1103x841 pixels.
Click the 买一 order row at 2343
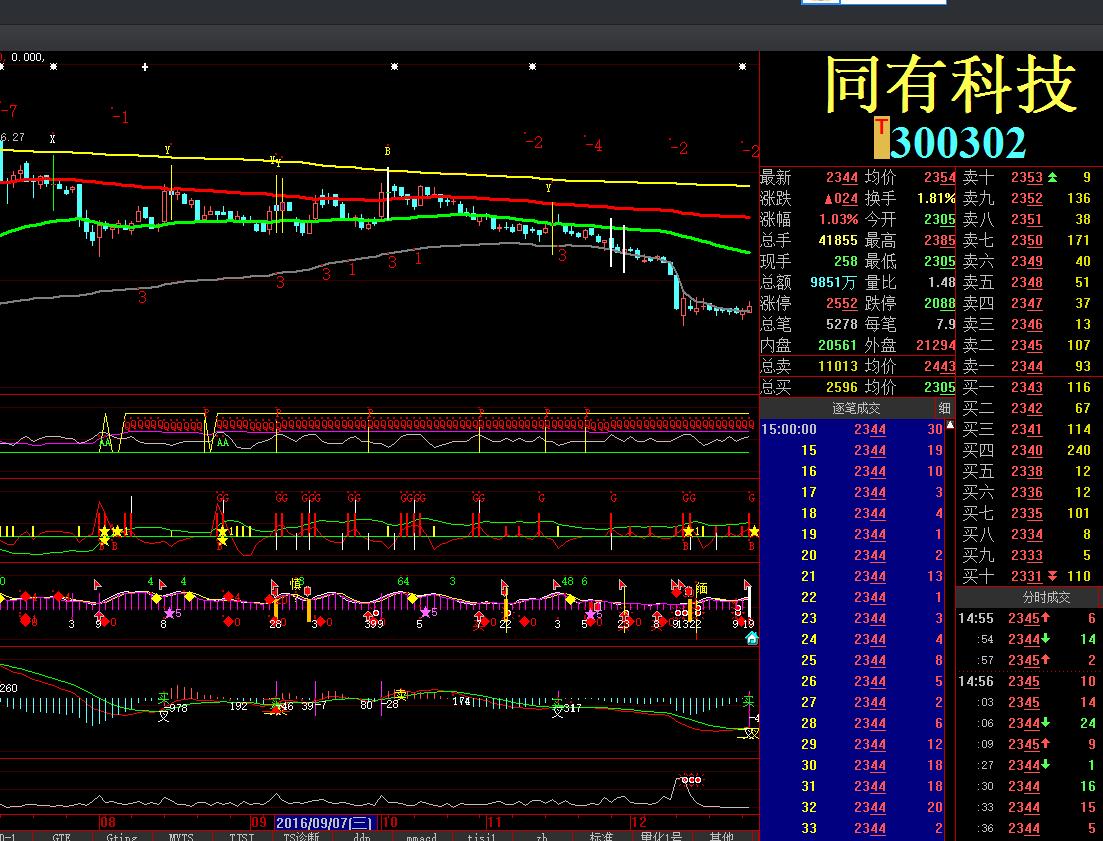(1028, 387)
